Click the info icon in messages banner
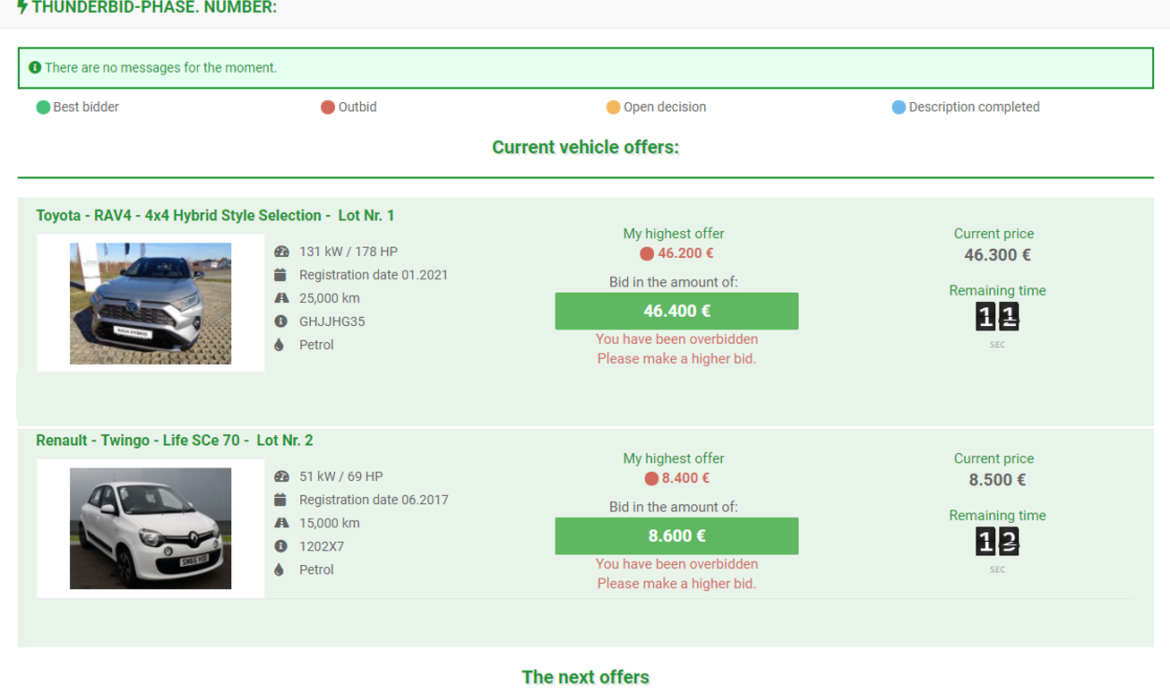1170x694 pixels. [x=34, y=67]
